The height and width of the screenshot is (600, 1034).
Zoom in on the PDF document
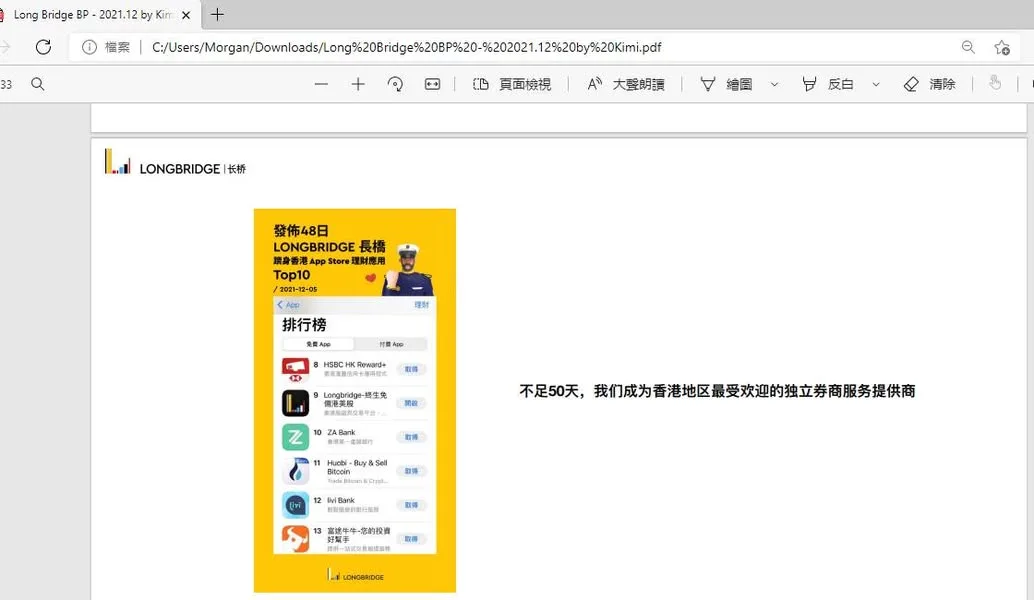[357, 84]
